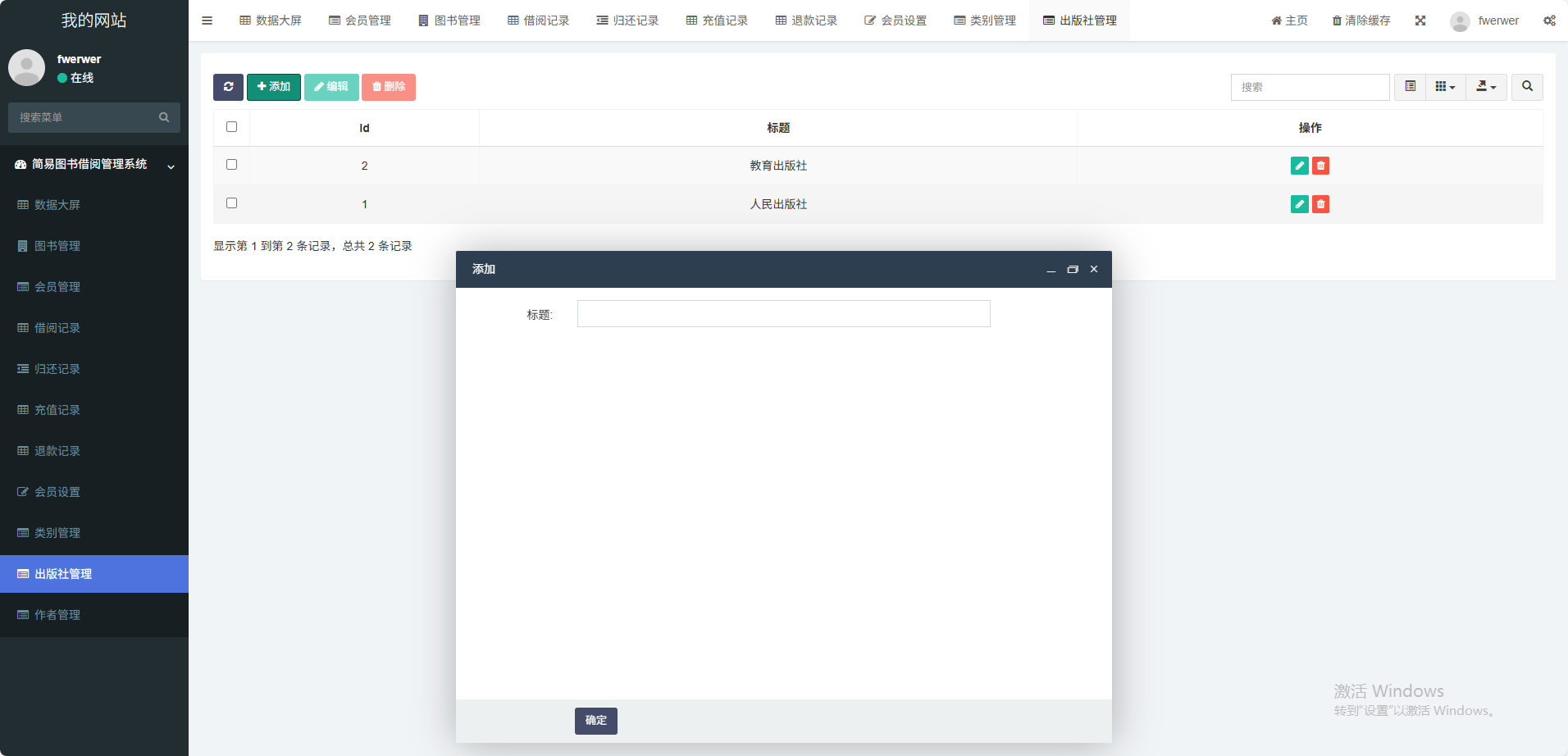Viewport: 1568px width, 756px height.
Task: Open 作者管理 in the sidebar
Action: 57,615
